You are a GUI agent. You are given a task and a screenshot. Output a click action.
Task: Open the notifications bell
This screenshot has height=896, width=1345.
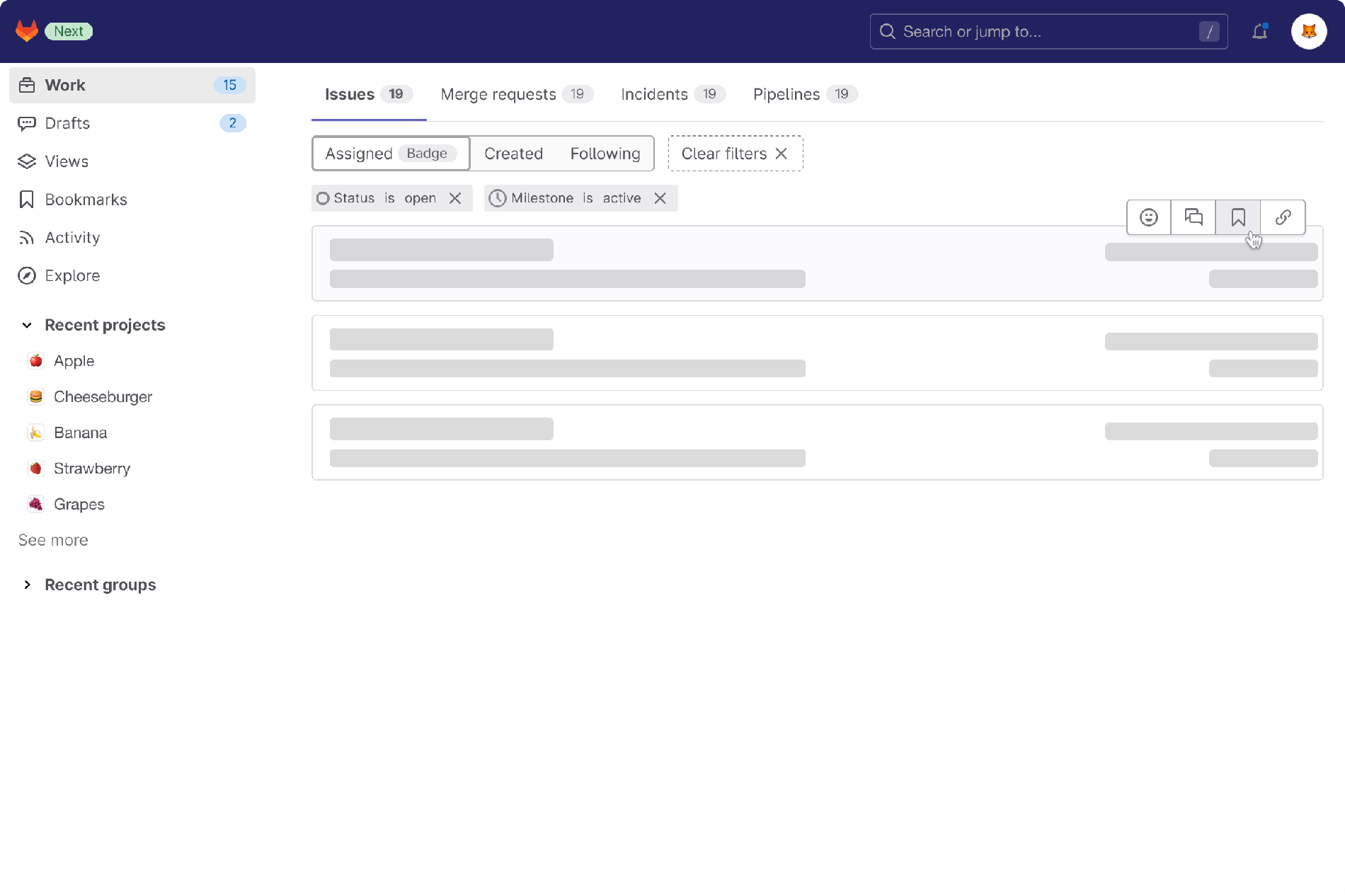coord(1259,31)
